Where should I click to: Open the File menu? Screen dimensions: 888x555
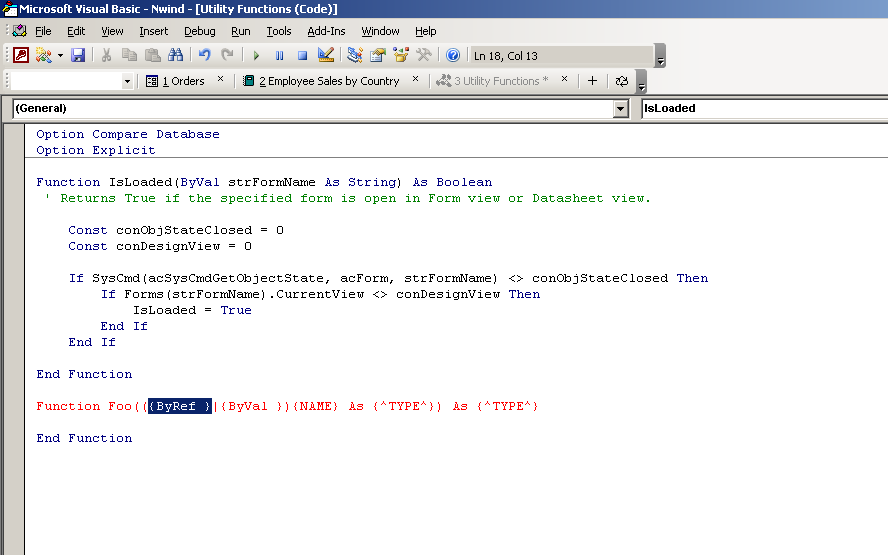43,31
